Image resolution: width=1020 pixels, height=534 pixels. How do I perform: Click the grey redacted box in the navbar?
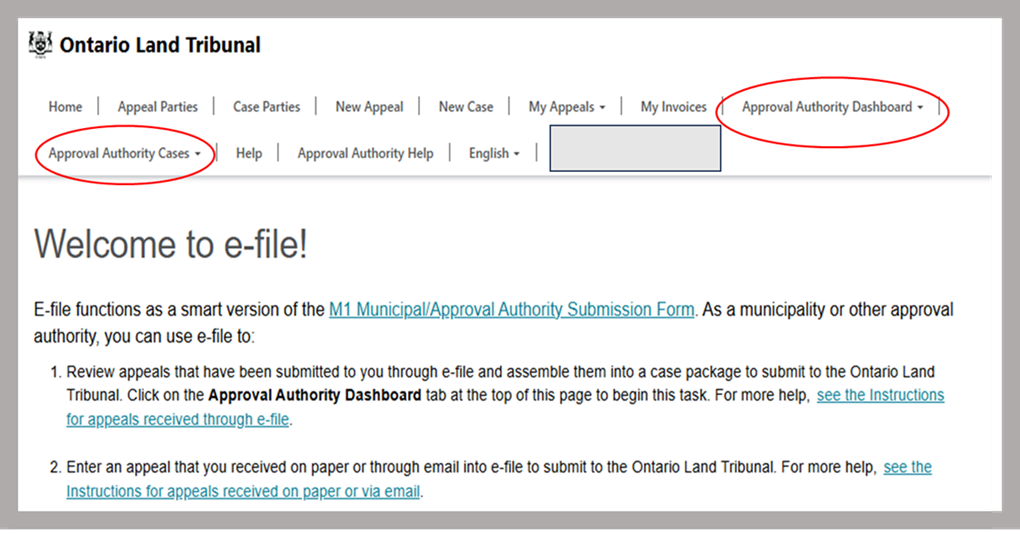(x=635, y=148)
